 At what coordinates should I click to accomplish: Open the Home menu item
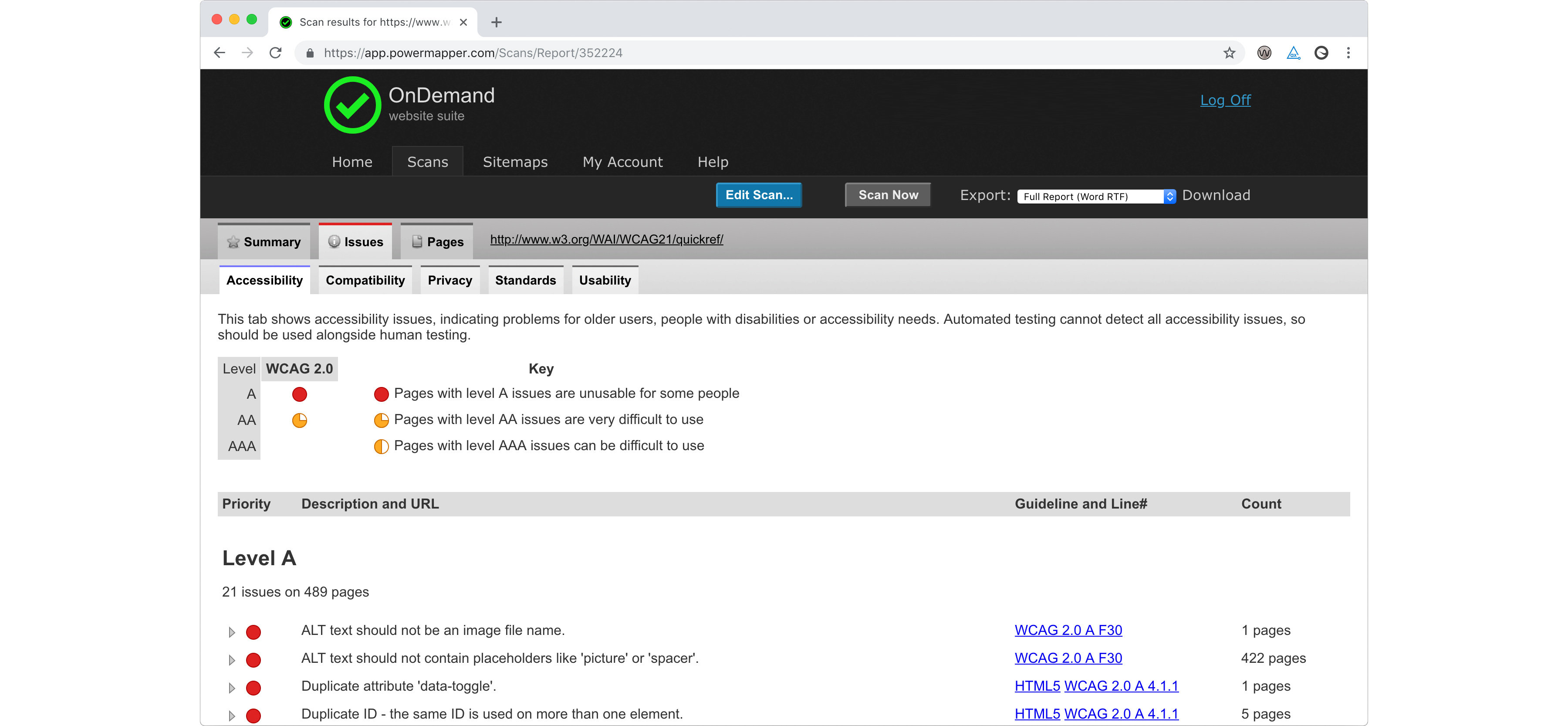pos(352,161)
